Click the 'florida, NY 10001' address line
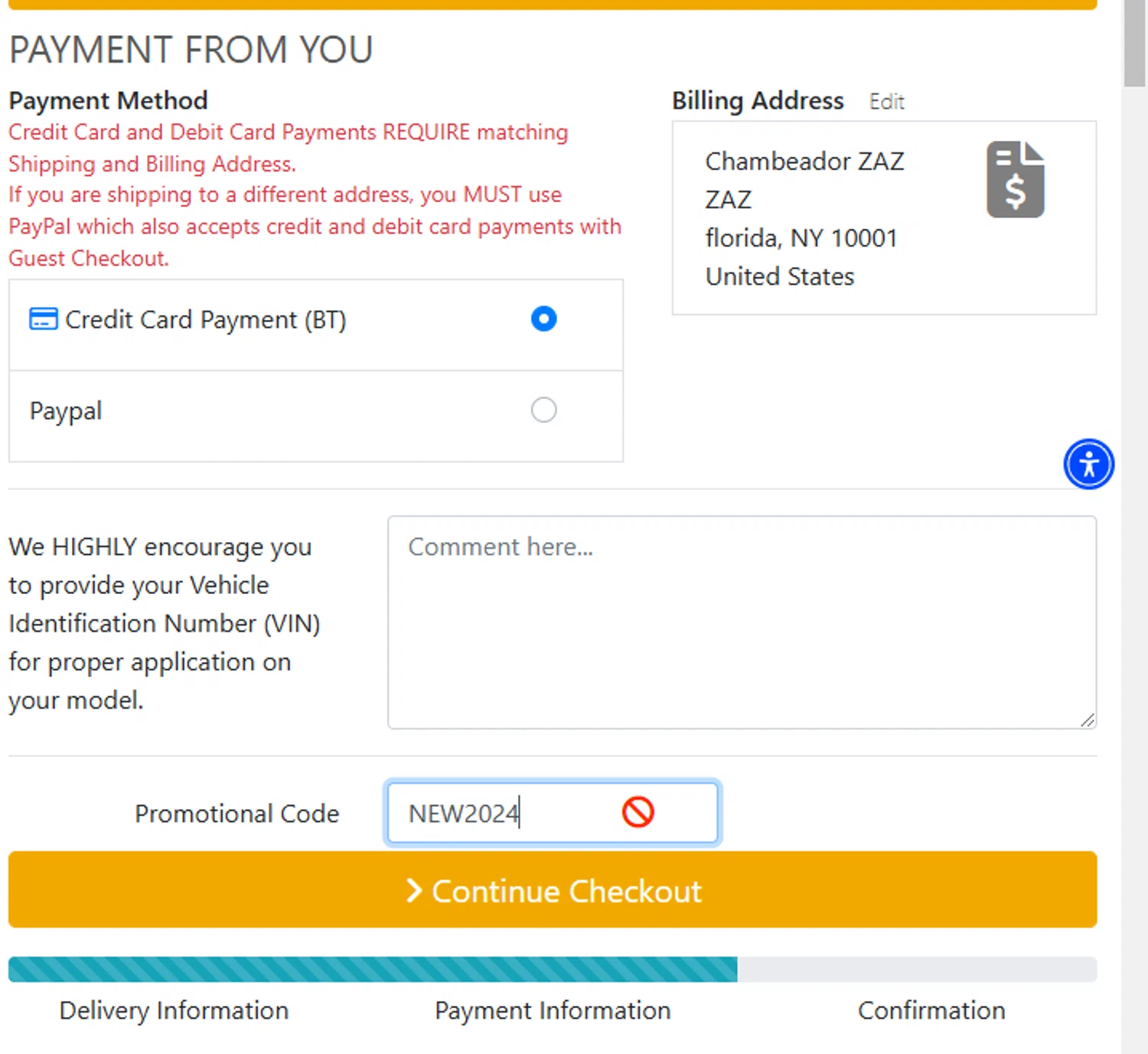 (x=801, y=238)
